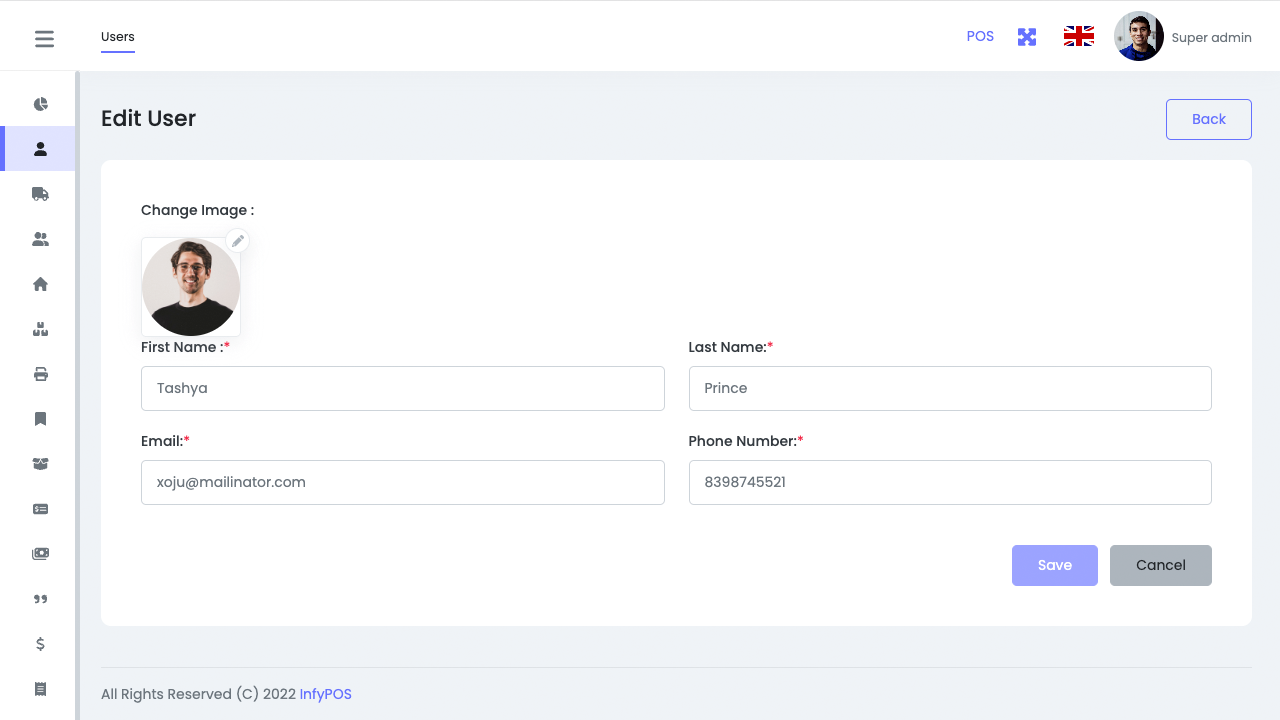Open the Super admin profile menu
The width and height of the screenshot is (1280, 720).
pos(1183,37)
